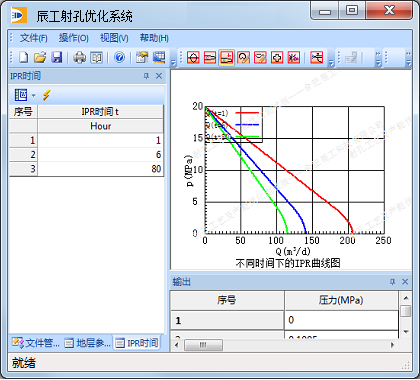Open the 操作(O) menu
This screenshot has width=420, height=380.
[74, 38]
